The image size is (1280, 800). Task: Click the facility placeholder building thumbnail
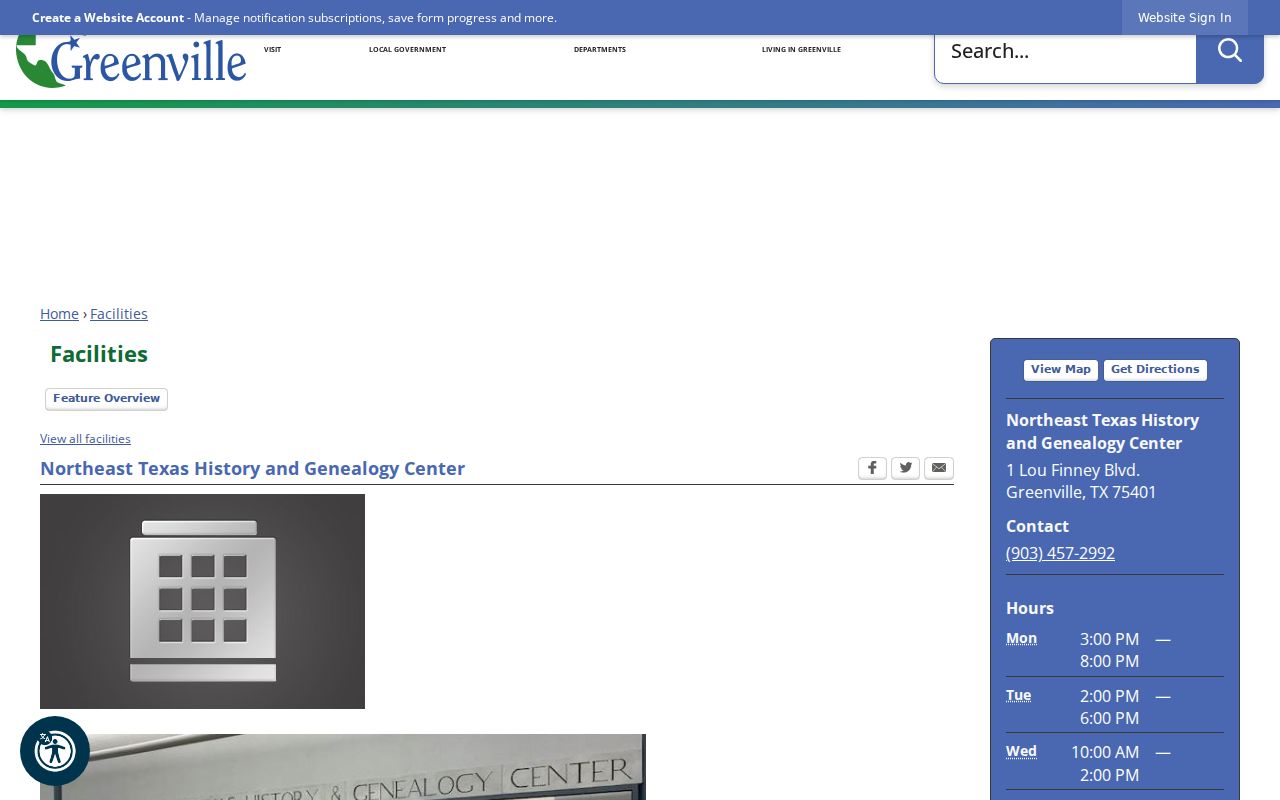tap(202, 601)
